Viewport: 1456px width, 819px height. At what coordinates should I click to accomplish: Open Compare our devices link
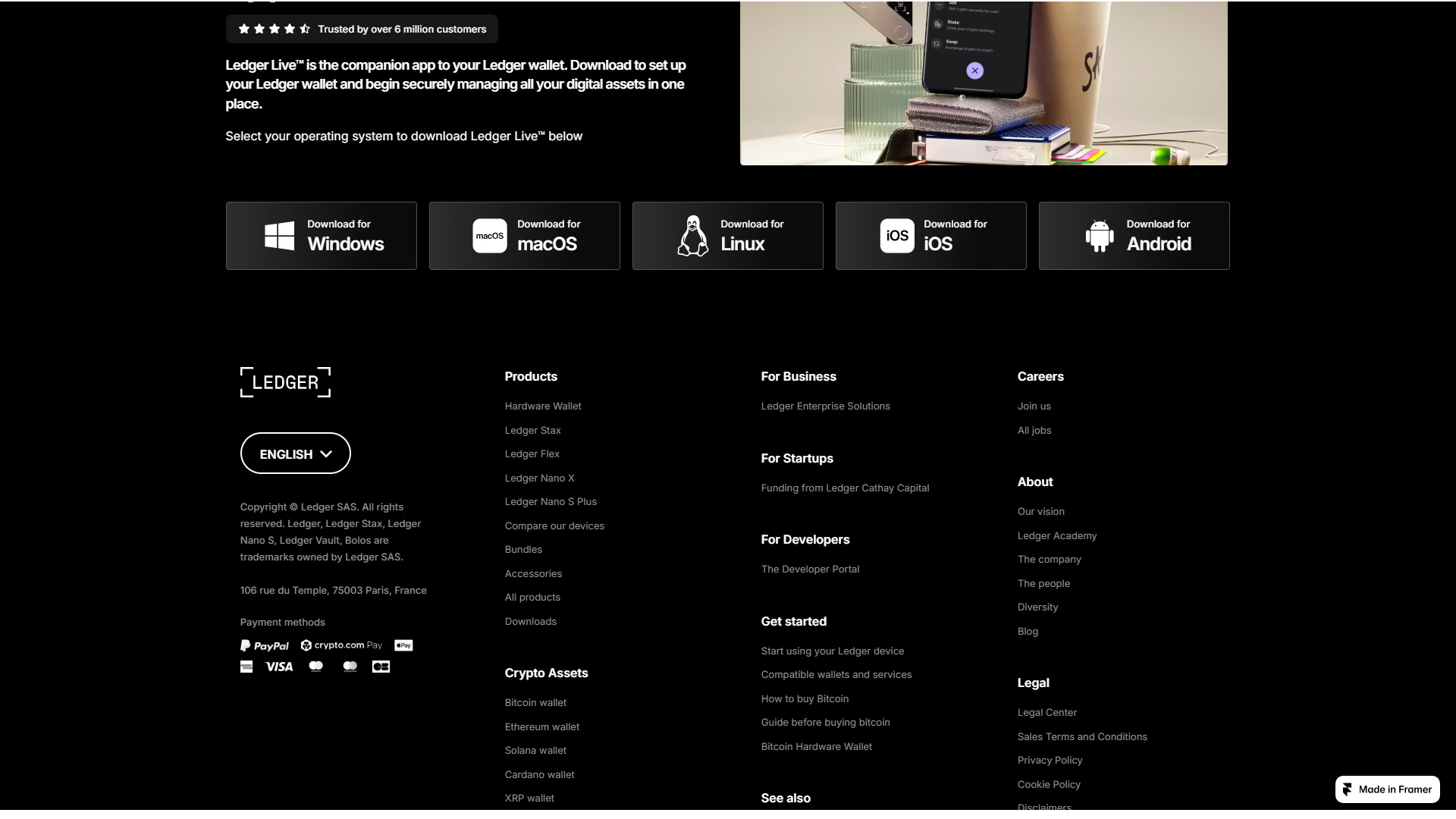pyautogui.click(x=554, y=526)
